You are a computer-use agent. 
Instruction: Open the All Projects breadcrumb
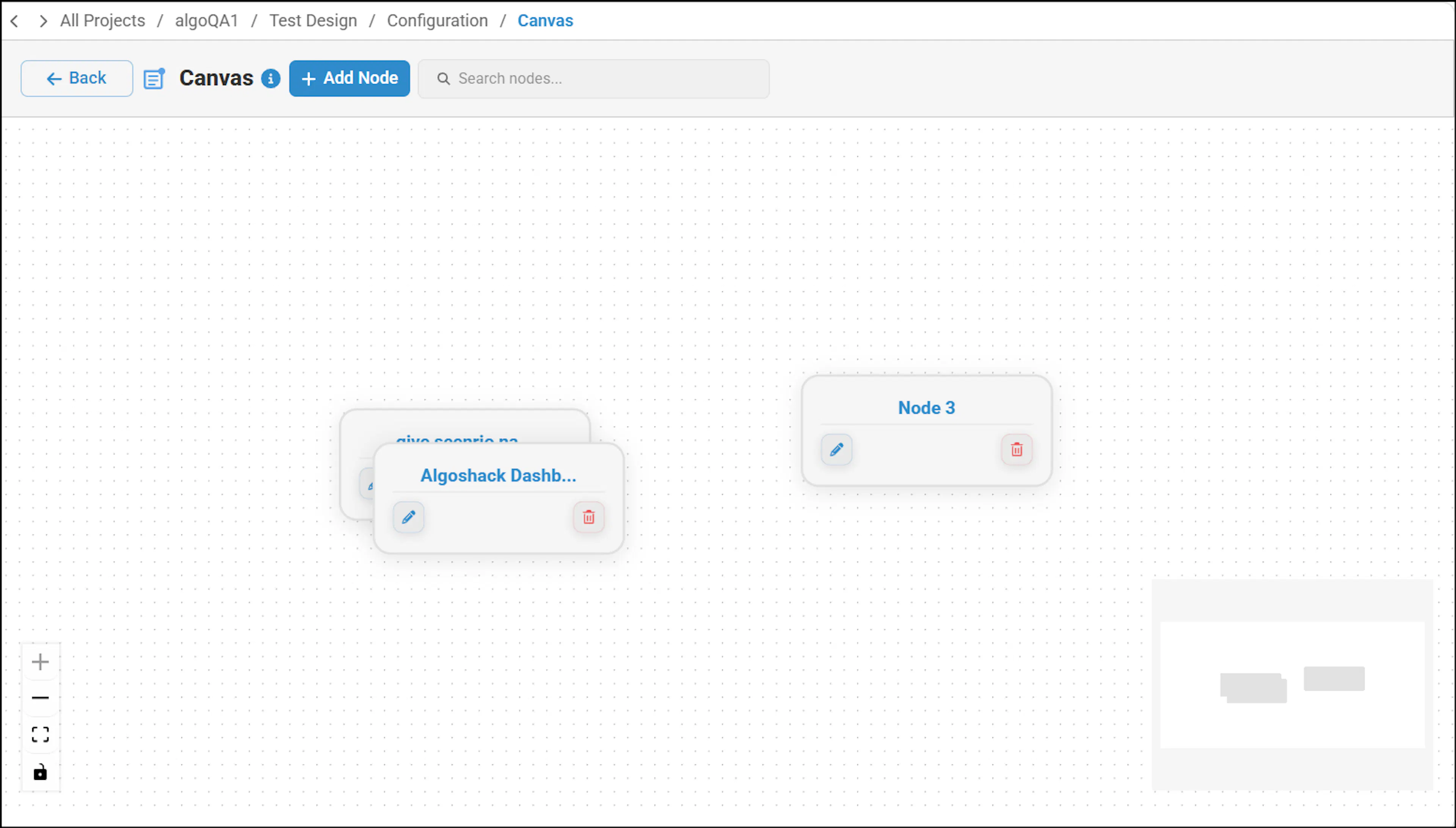click(x=103, y=20)
